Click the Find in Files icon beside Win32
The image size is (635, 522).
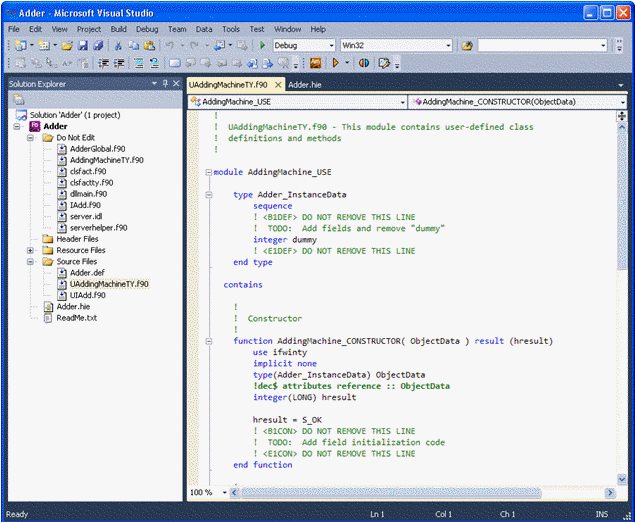tap(467, 45)
